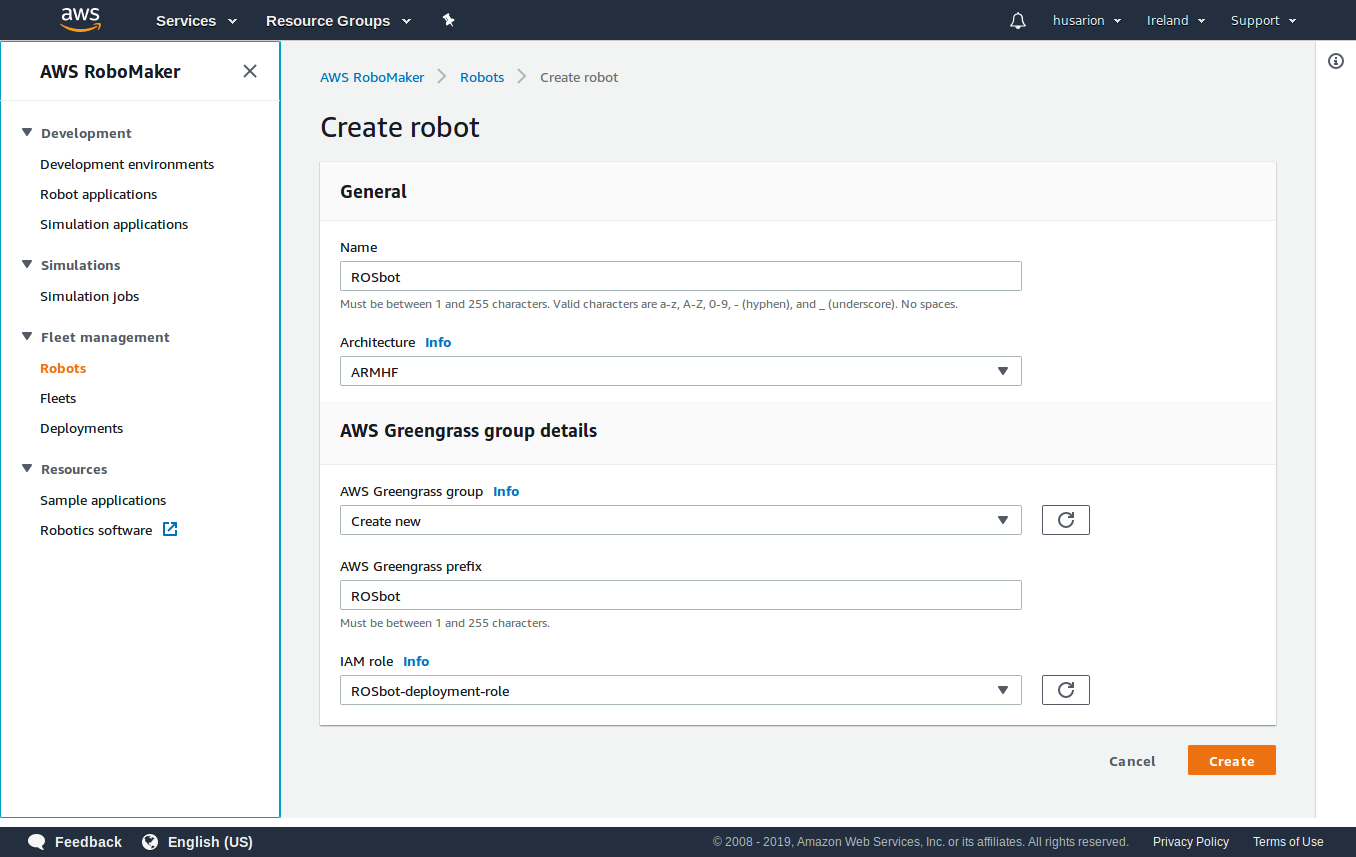Click the Feedback speech bubble icon
The height and width of the screenshot is (857, 1356).
(37, 842)
